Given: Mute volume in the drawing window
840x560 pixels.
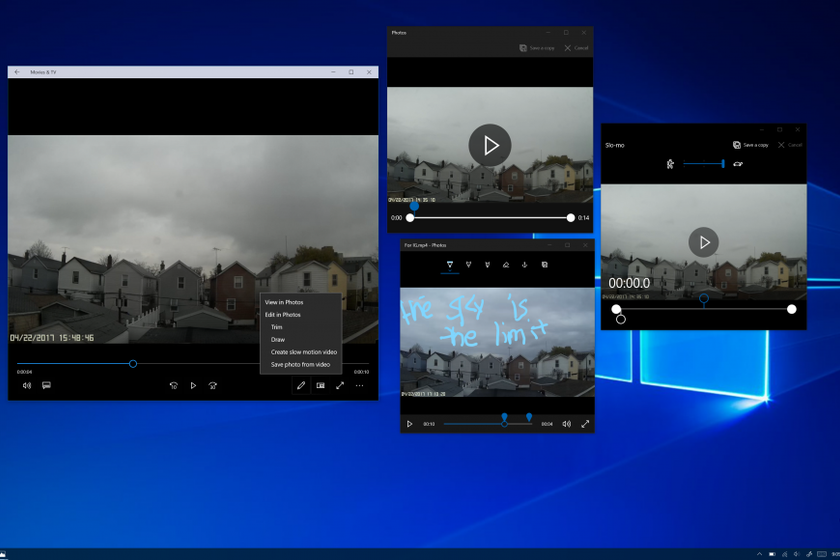Looking at the screenshot, I should tap(566, 424).
